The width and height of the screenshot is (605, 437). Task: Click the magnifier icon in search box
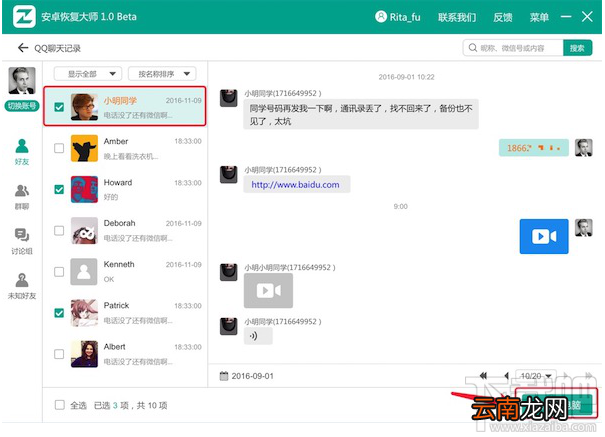[x=473, y=48]
